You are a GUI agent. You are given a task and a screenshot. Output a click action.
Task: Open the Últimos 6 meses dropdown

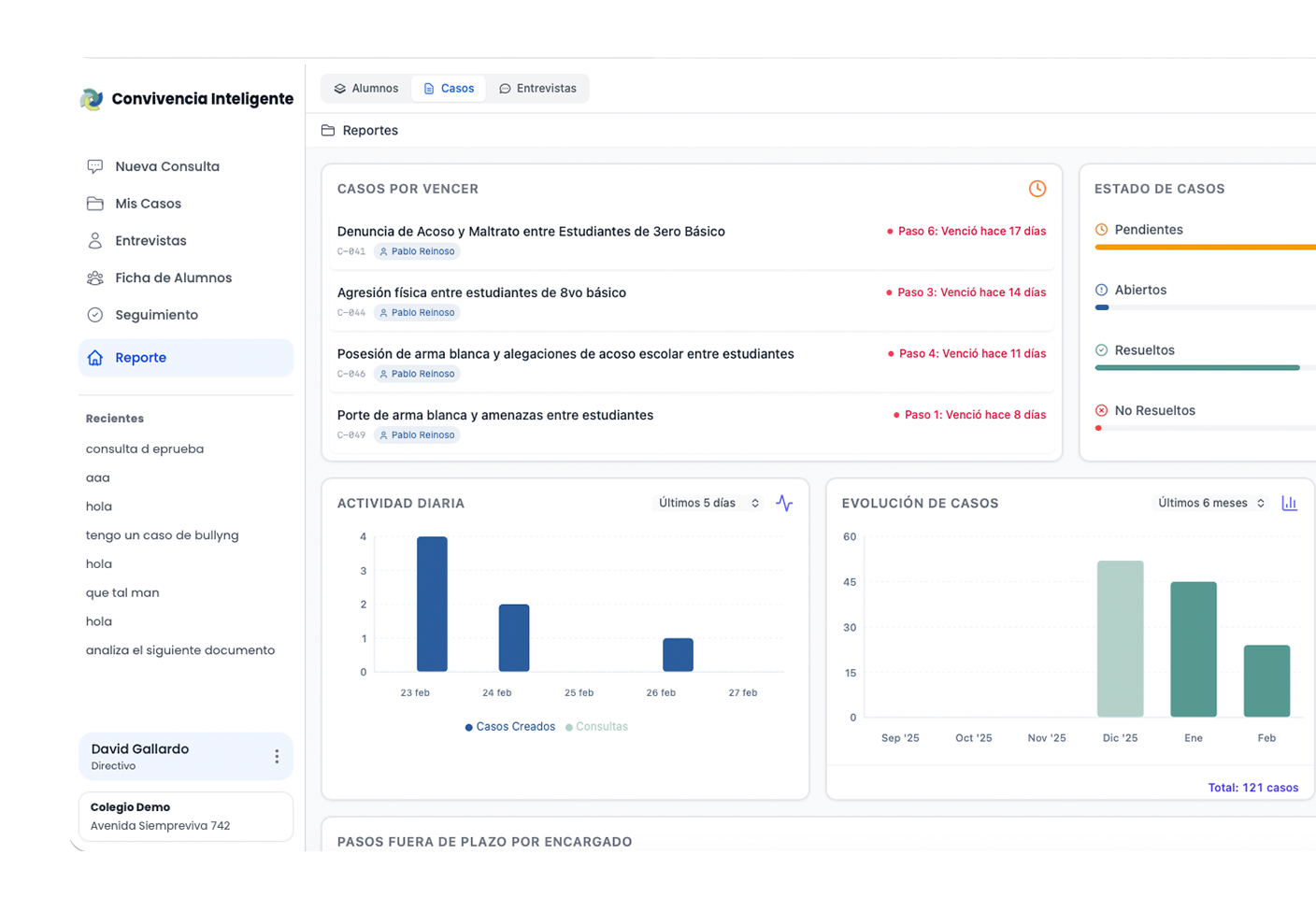pos(1210,504)
